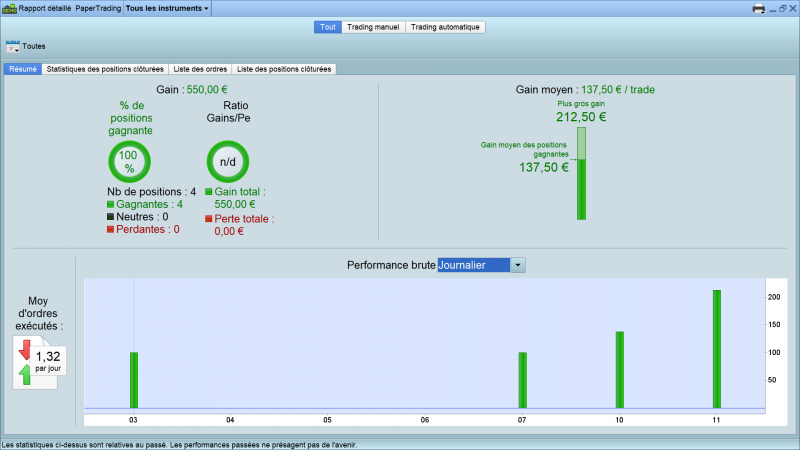Expand the Journalier period combo box
800x450 pixels.
pyautogui.click(x=517, y=265)
